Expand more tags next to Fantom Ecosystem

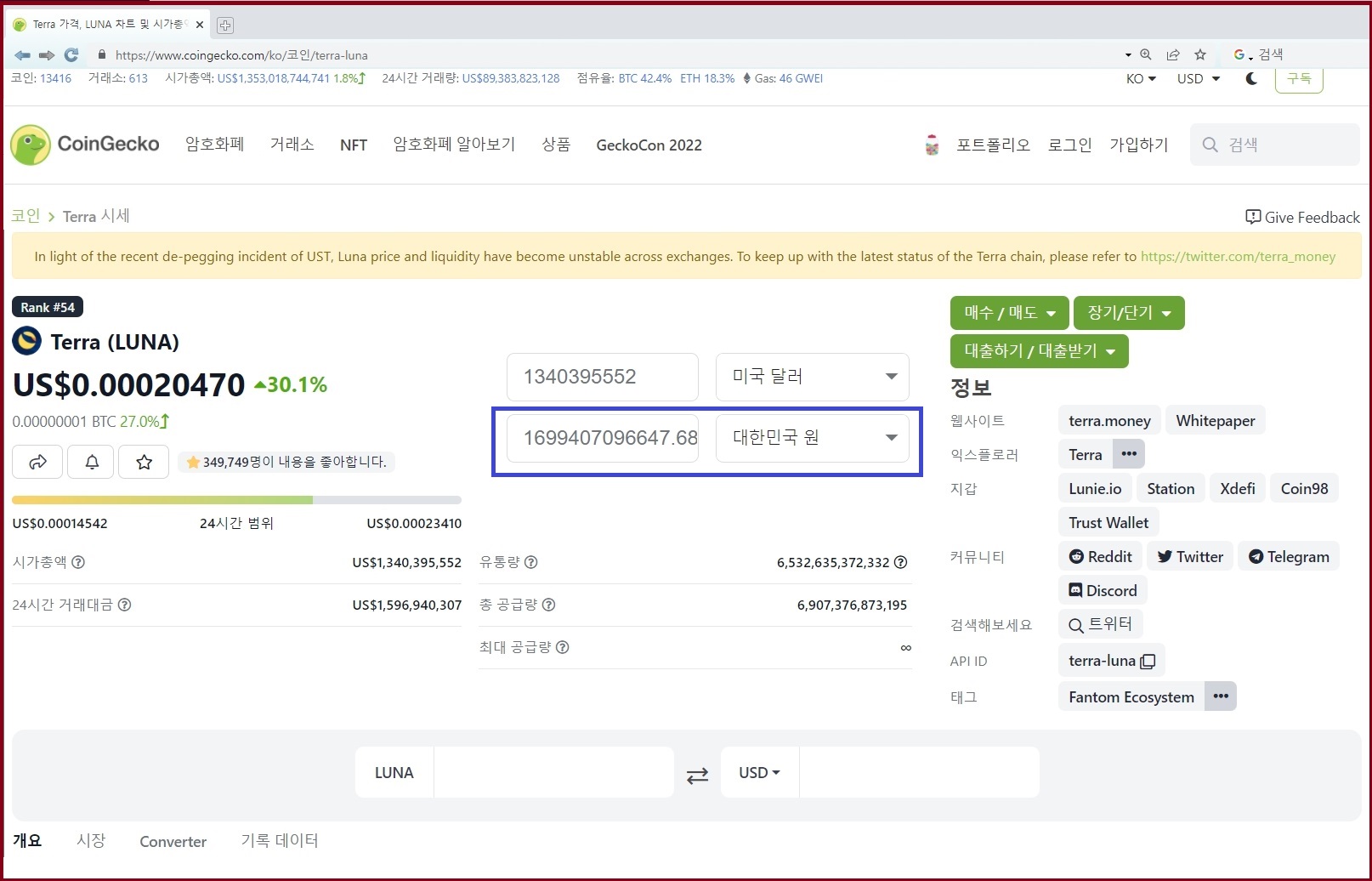1221,696
